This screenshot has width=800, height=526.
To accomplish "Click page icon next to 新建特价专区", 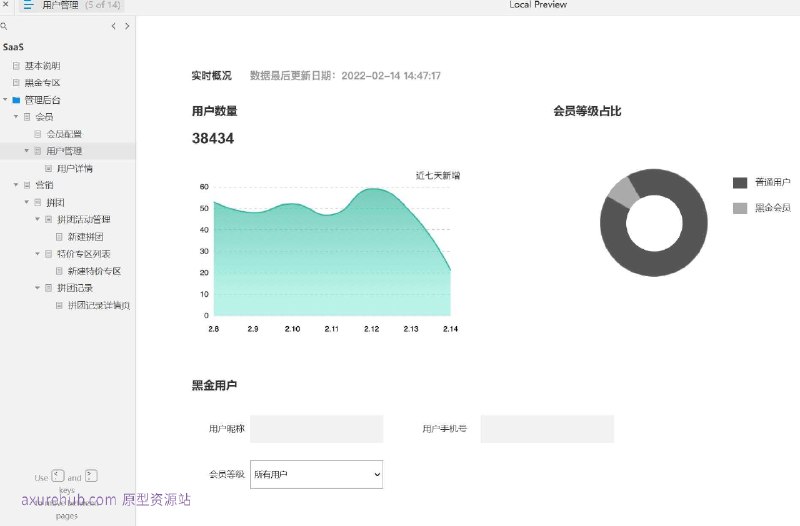I will pyautogui.click(x=59, y=271).
